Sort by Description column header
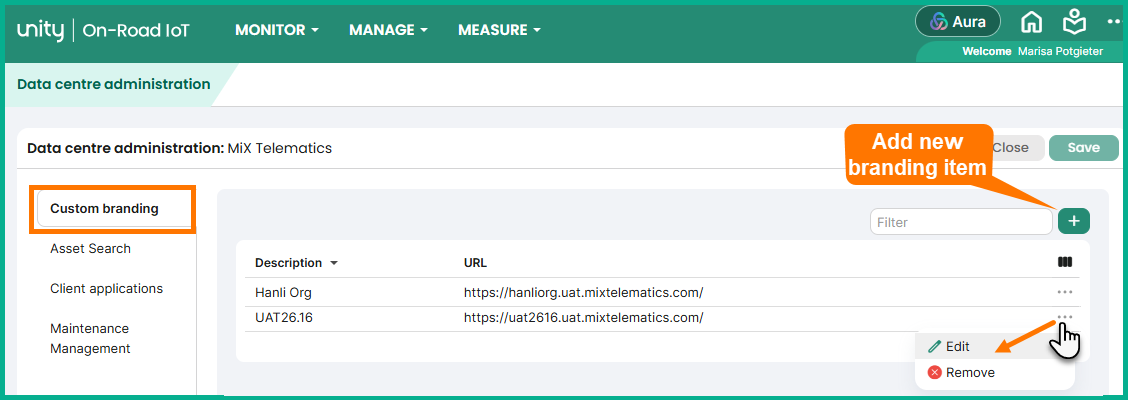 (x=296, y=263)
